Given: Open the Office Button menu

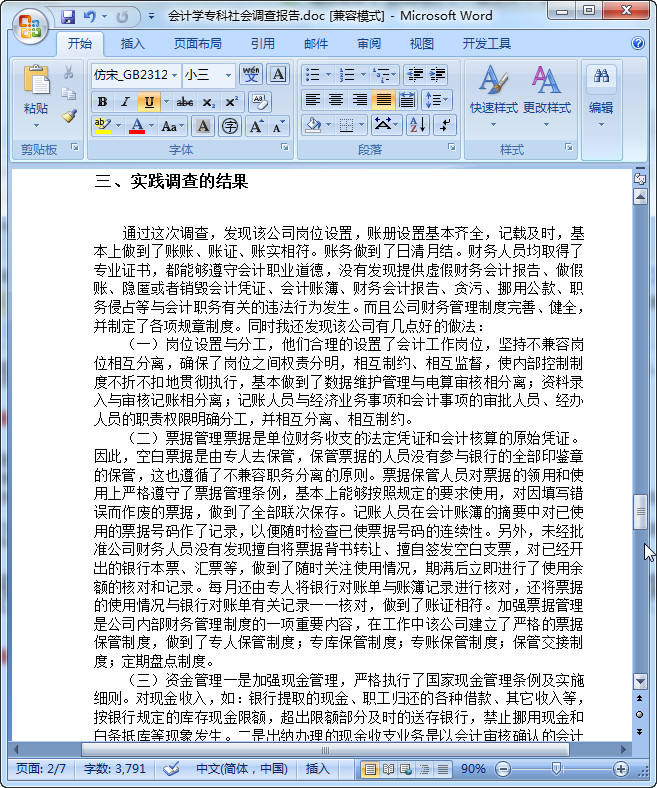Looking at the screenshot, I should pyautogui.click(x=30, y=27).
